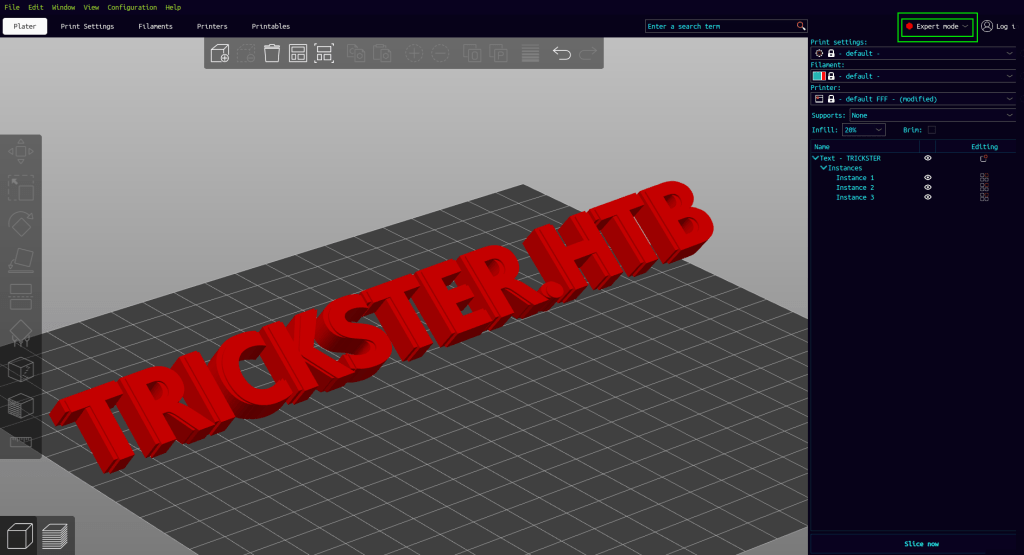Click the Add model toolbar icon
Image resolution: width=1024 pixels, height=555 pixels.
220,53
